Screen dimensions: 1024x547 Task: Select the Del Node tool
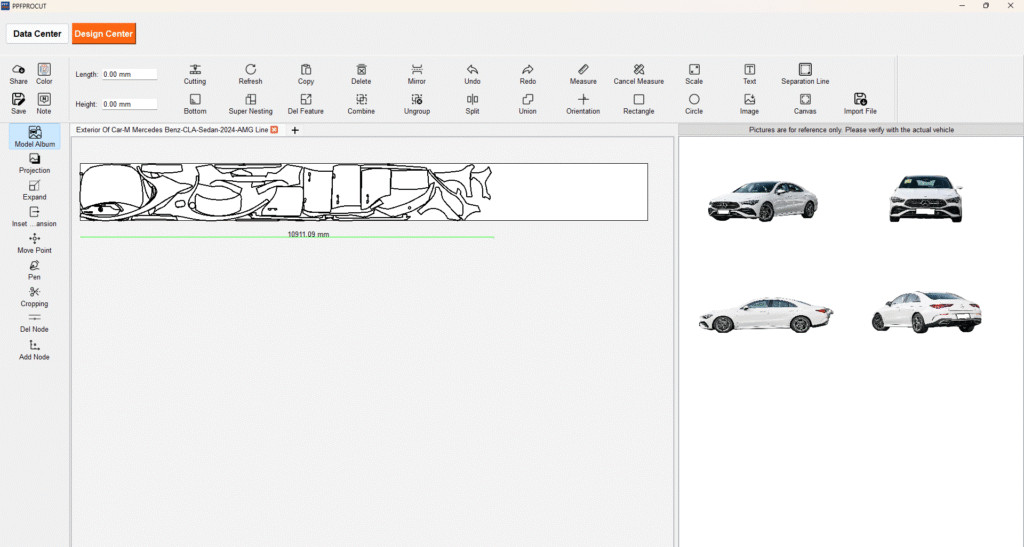coord(34,318)
